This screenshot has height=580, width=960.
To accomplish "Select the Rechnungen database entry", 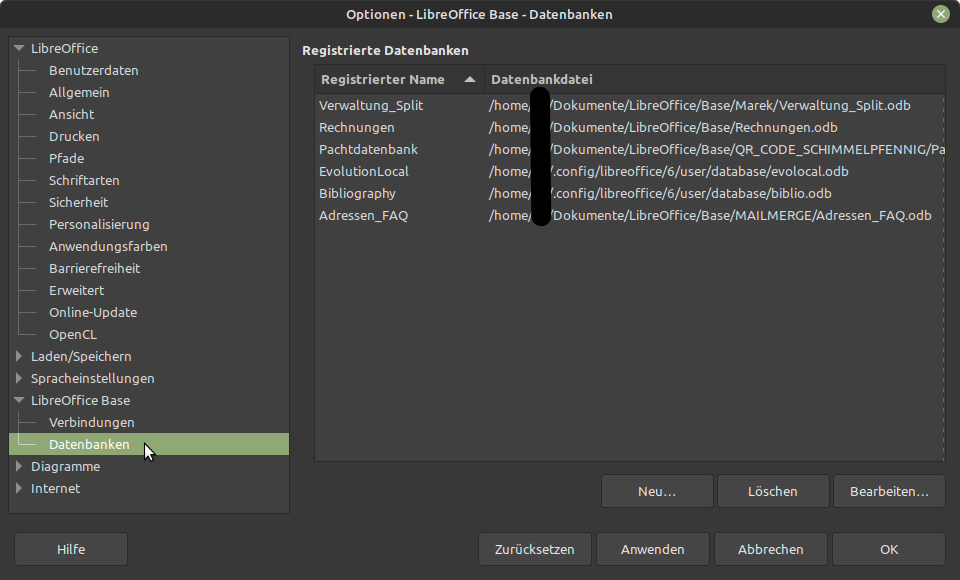I will click(629, 127).
